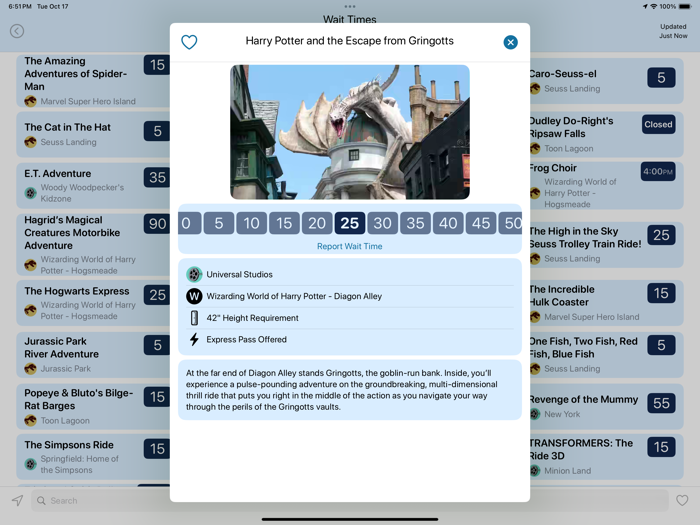Tap the Gringotts dragon photo
Screen dimensions: 700x525
coord(350,132)
